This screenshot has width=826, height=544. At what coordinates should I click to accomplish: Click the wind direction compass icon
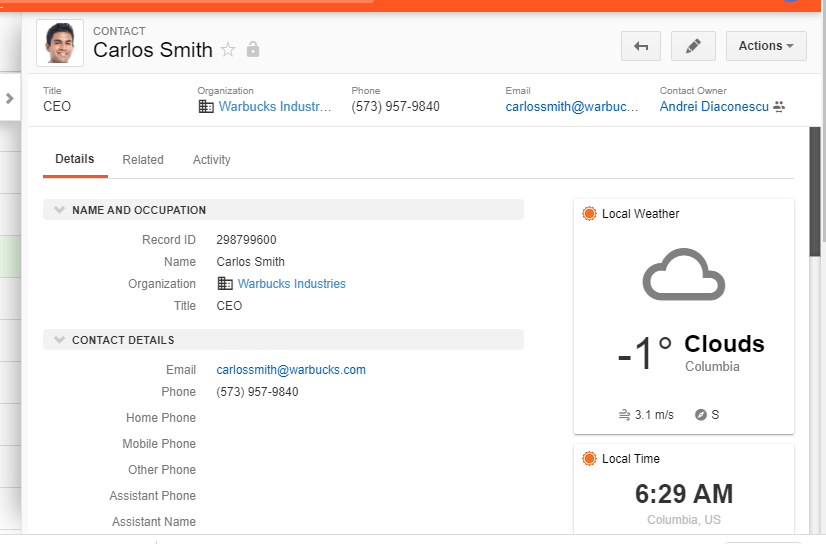point(701,414)
